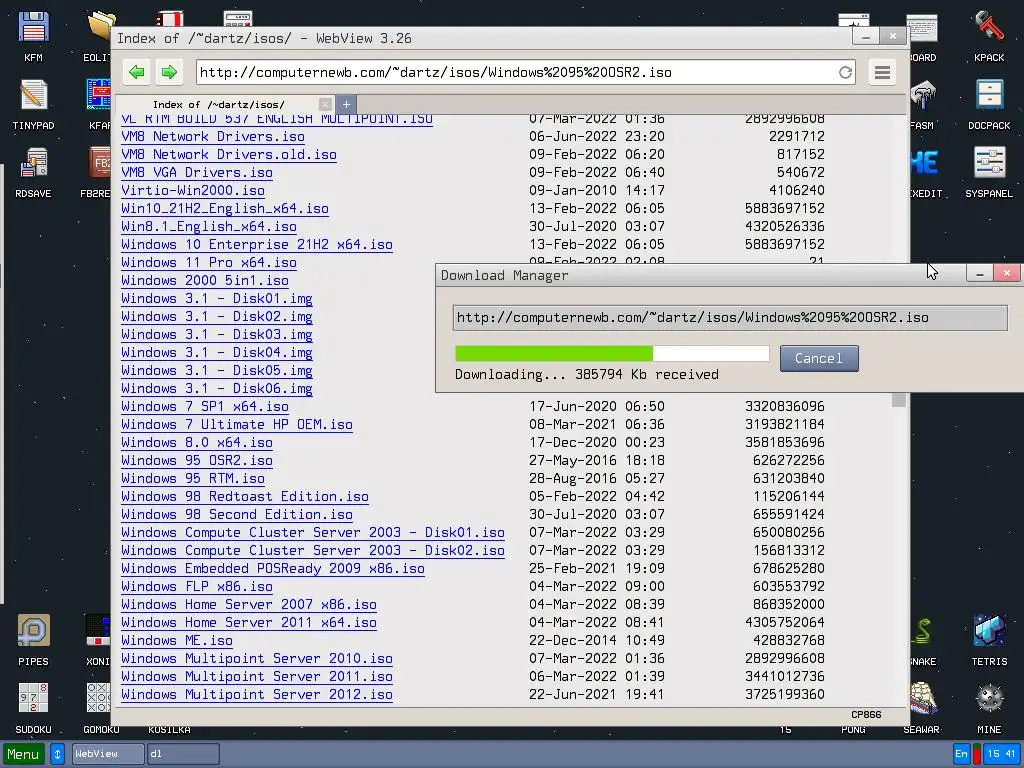The width and height of the screenshot is (1024, 768).
Task: Click date 22-Dec-2014 10:49 text
Action: click(x=597, y=641)
